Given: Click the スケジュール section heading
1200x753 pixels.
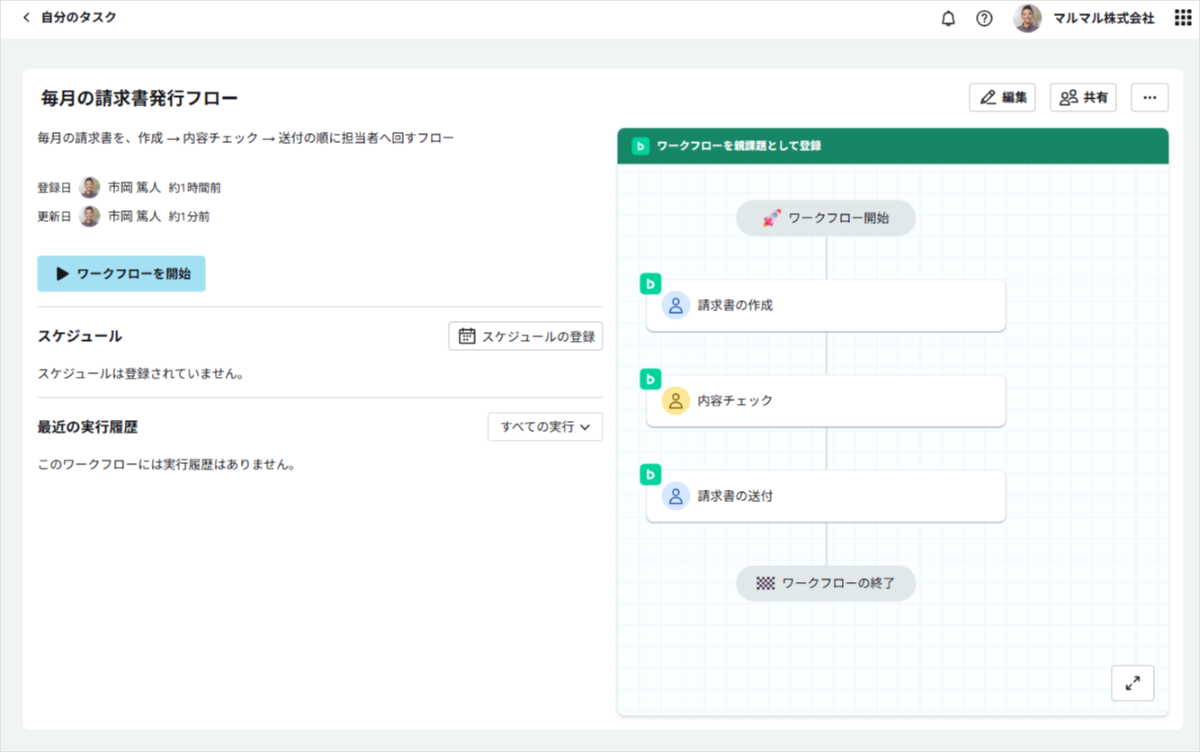Looking at the screenshot, I should [x=80, y=336].
